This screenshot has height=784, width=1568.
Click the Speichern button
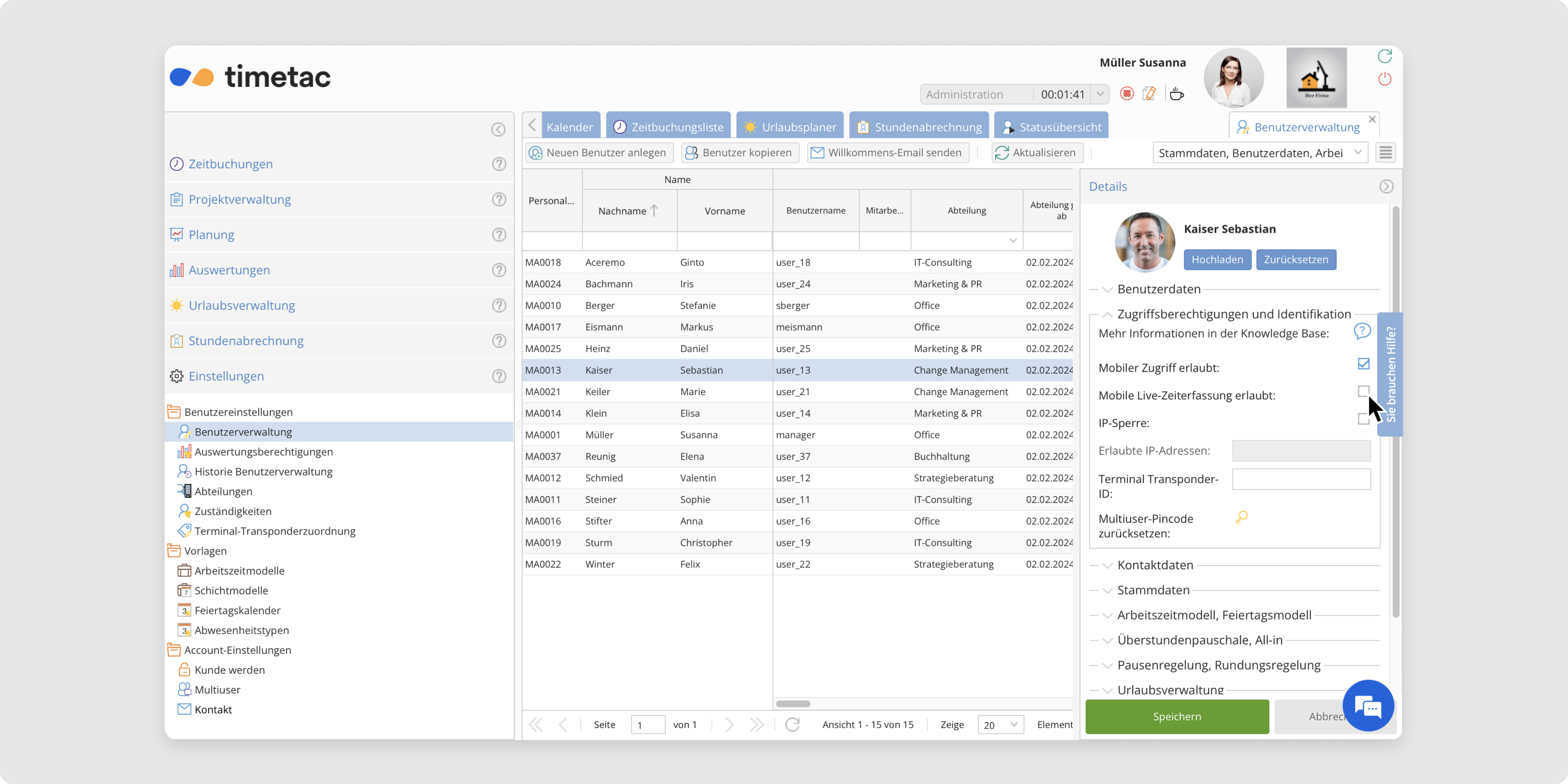coord(1177,717)
